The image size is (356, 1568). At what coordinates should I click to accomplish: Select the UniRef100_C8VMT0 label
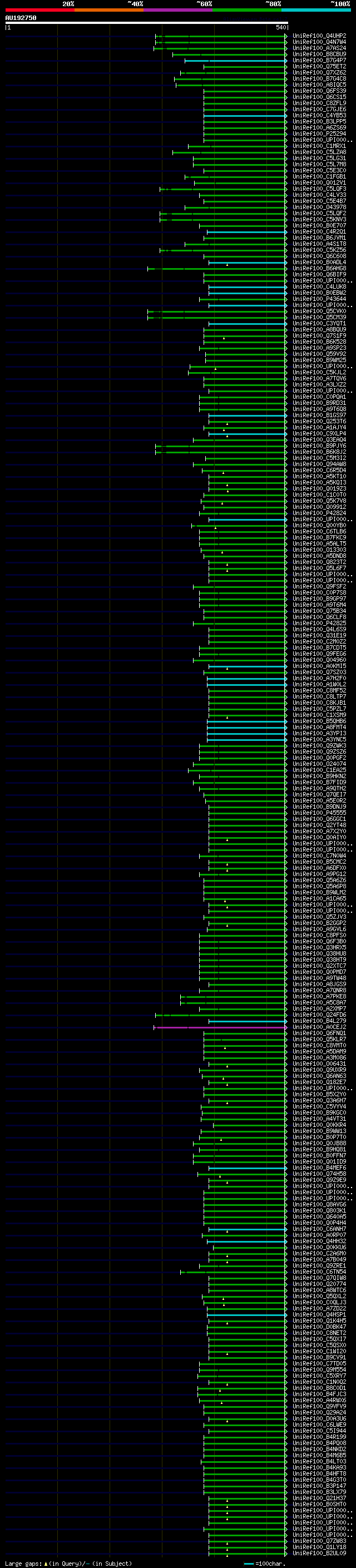pos(319,1045)
